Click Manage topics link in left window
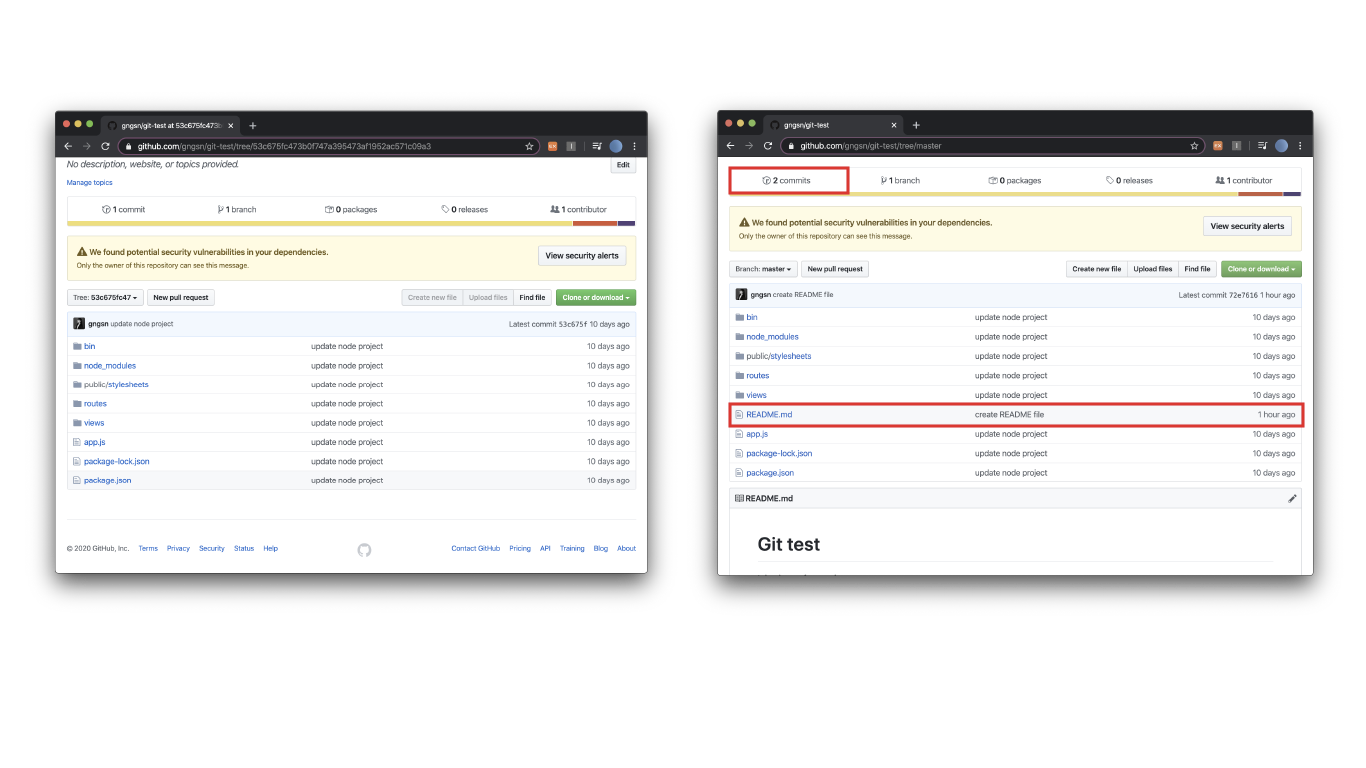Viewport: 1366px width, 768px height. (x=89, y=183)
